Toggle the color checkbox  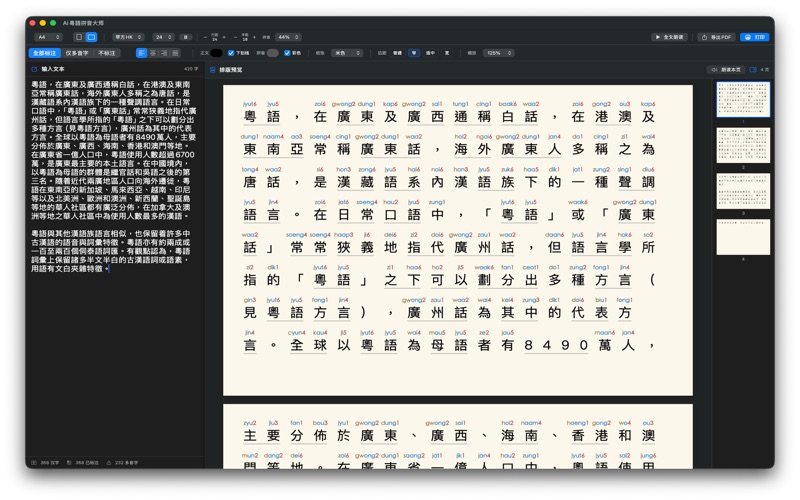287,53
